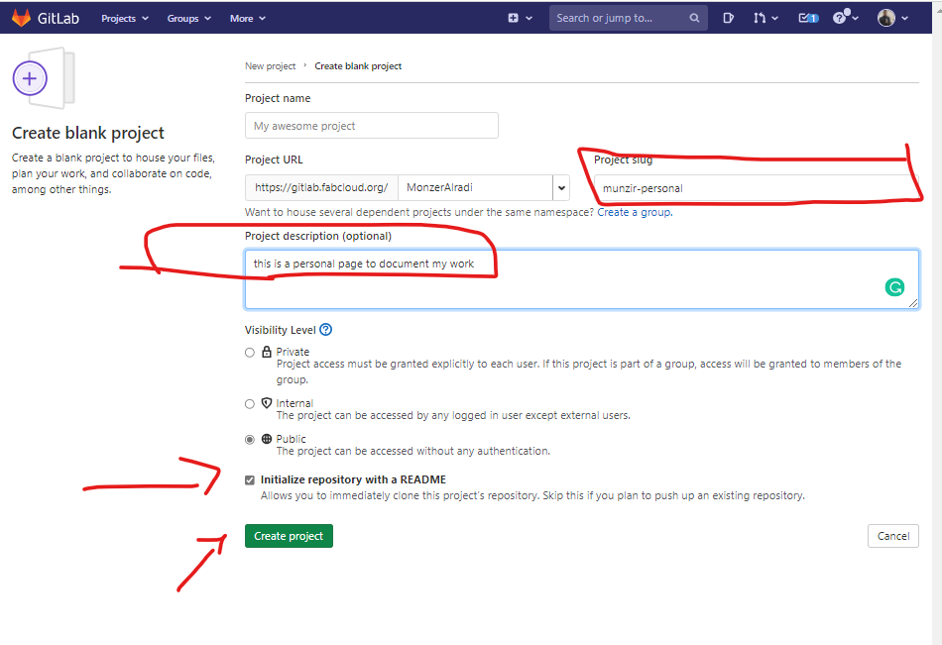The image size is (942, 645).
Task: Click the Public globe icon
Action: click(x=267, y=439)
